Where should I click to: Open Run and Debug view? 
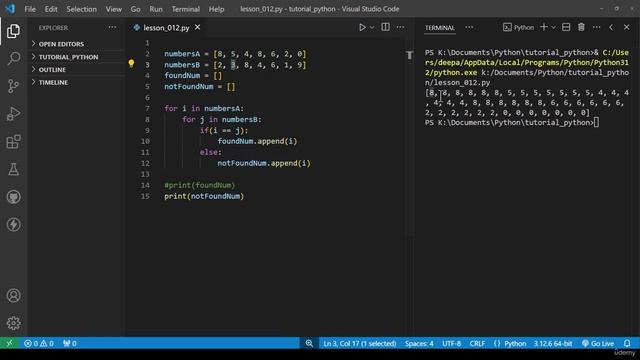point(13,114)
